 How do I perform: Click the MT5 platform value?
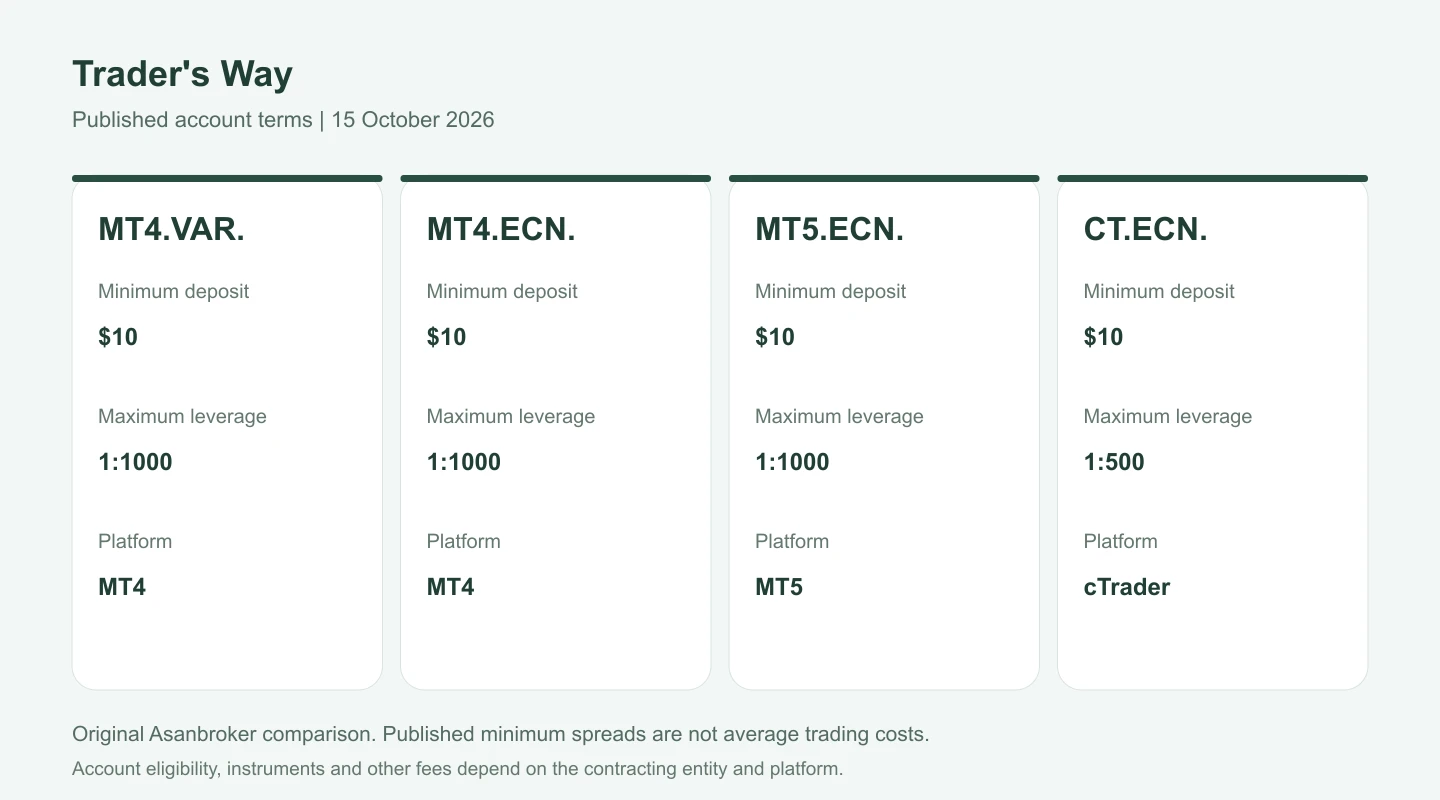(779, 587)
